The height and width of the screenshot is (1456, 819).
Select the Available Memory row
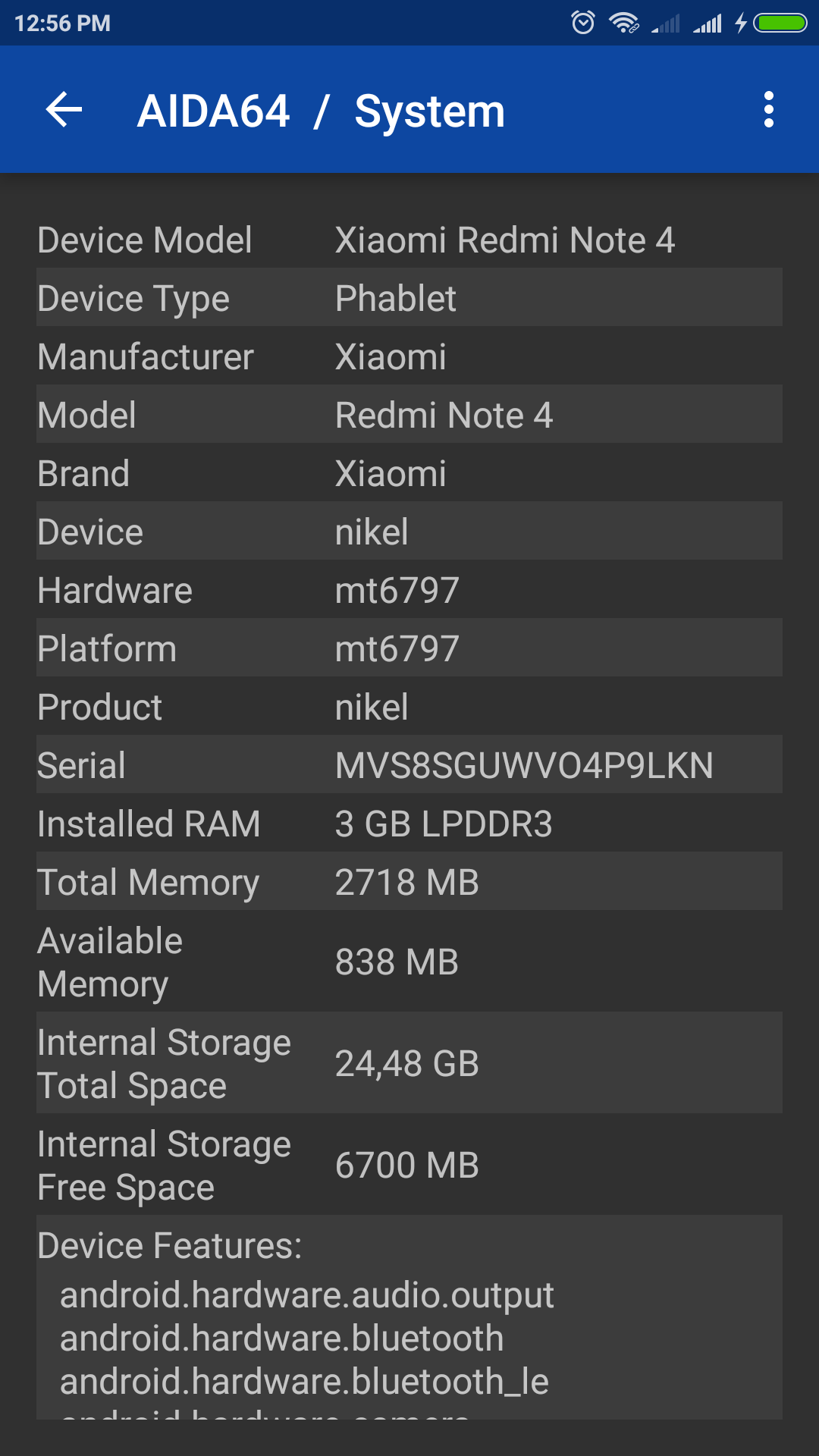click(x=409, y=962)
